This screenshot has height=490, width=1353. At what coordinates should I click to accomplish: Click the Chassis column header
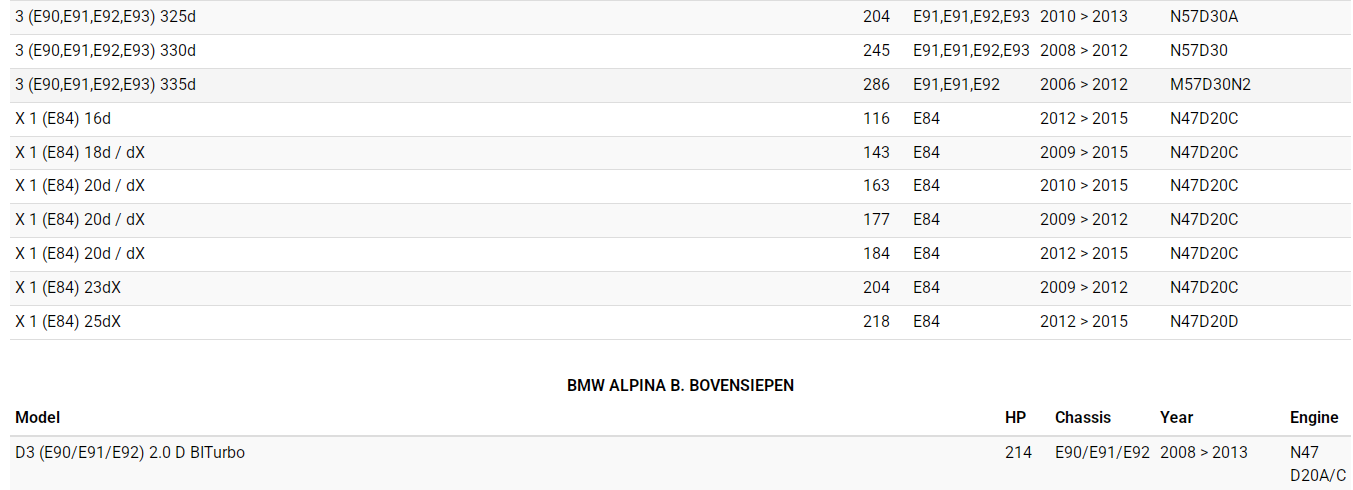1083,417
